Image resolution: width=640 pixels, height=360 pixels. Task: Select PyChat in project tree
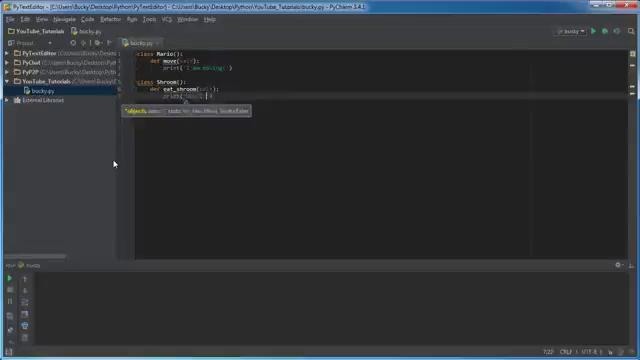31,62
